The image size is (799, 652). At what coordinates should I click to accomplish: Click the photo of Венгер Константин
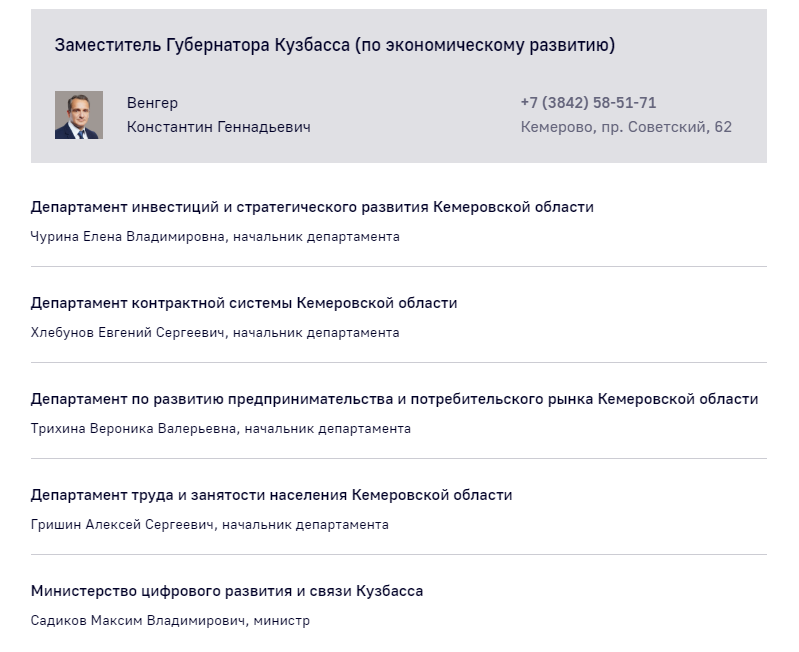pos(79,115)
